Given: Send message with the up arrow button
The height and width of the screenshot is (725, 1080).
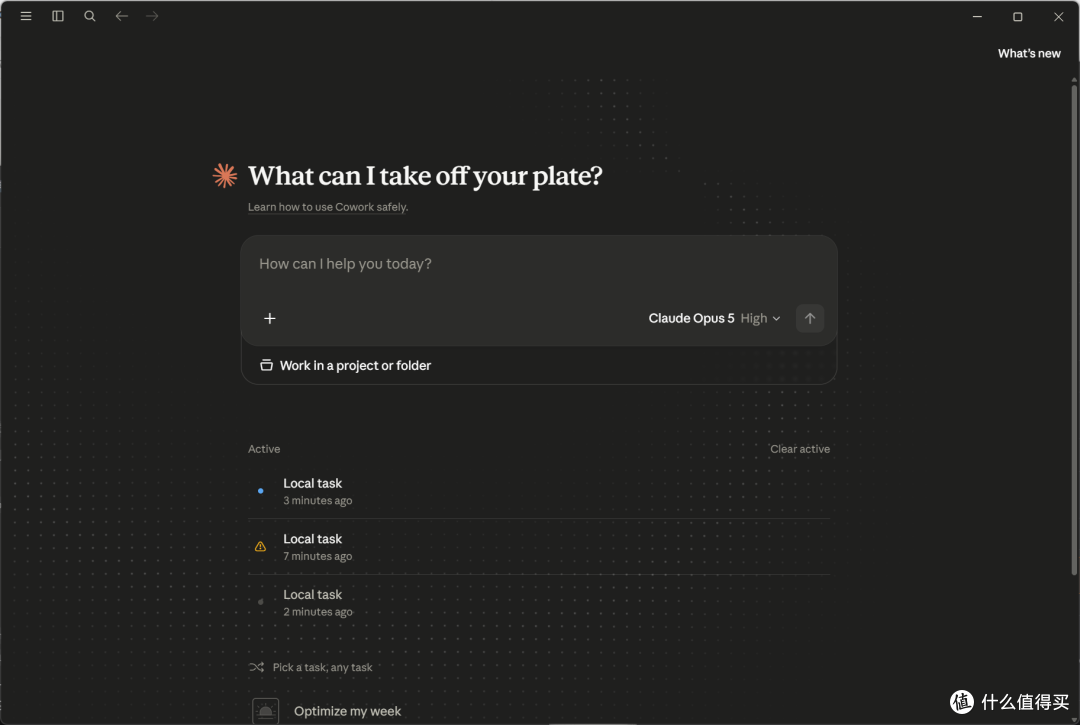Looking at the screenshot, I should click(x=810, y=318).
